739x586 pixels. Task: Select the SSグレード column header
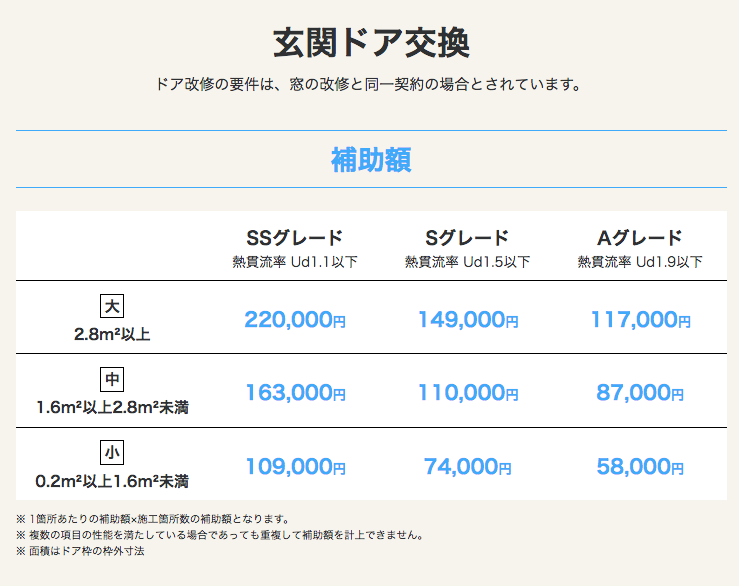(295, 238)
